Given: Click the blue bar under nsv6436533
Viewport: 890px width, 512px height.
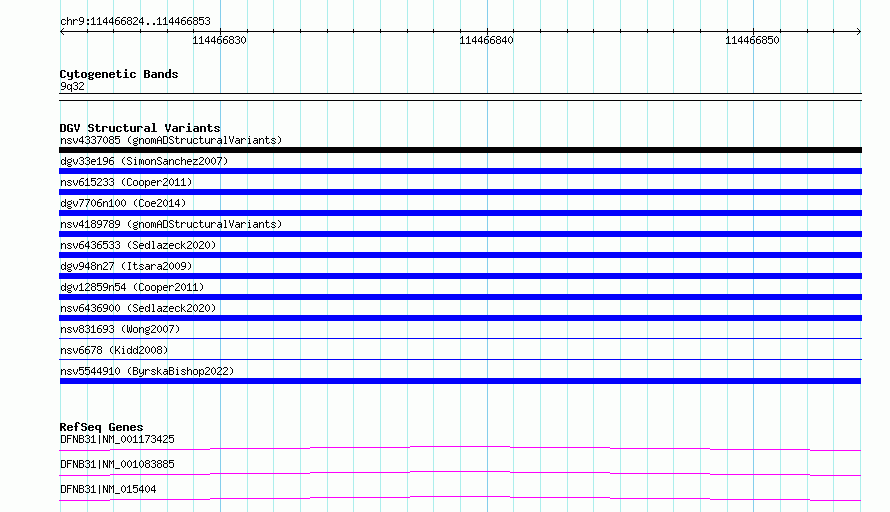Looking at the screenshot, I should (460, 255).
